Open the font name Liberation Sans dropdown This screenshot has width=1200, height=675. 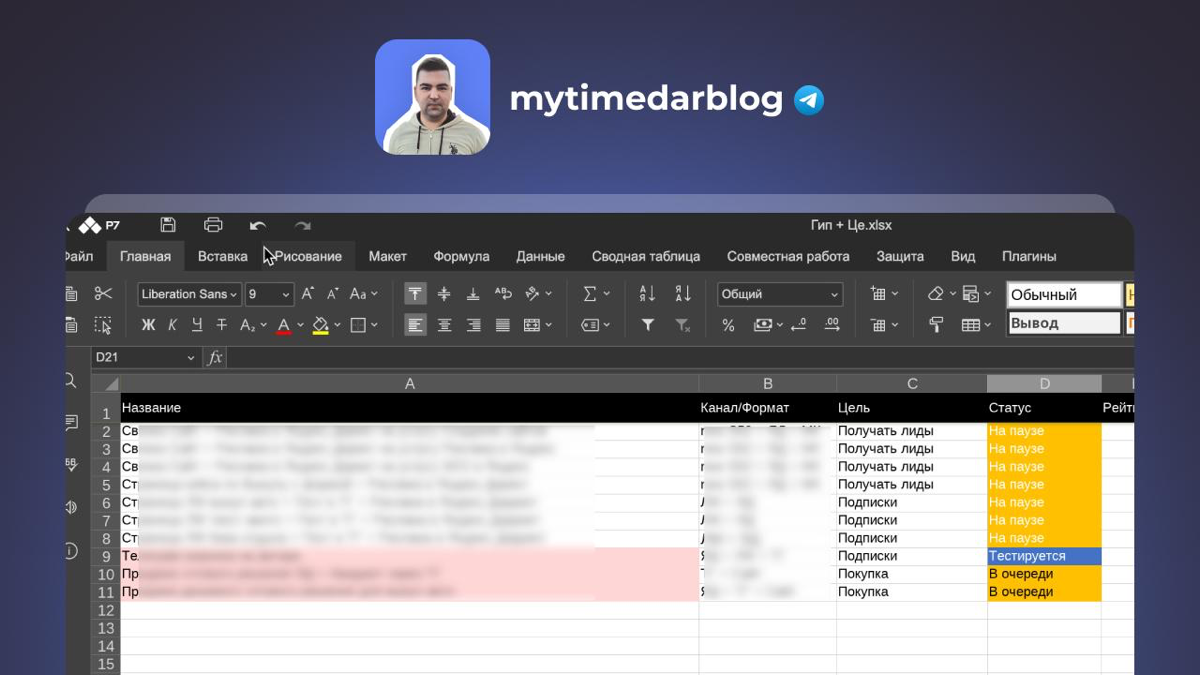[x=189, y=294]
